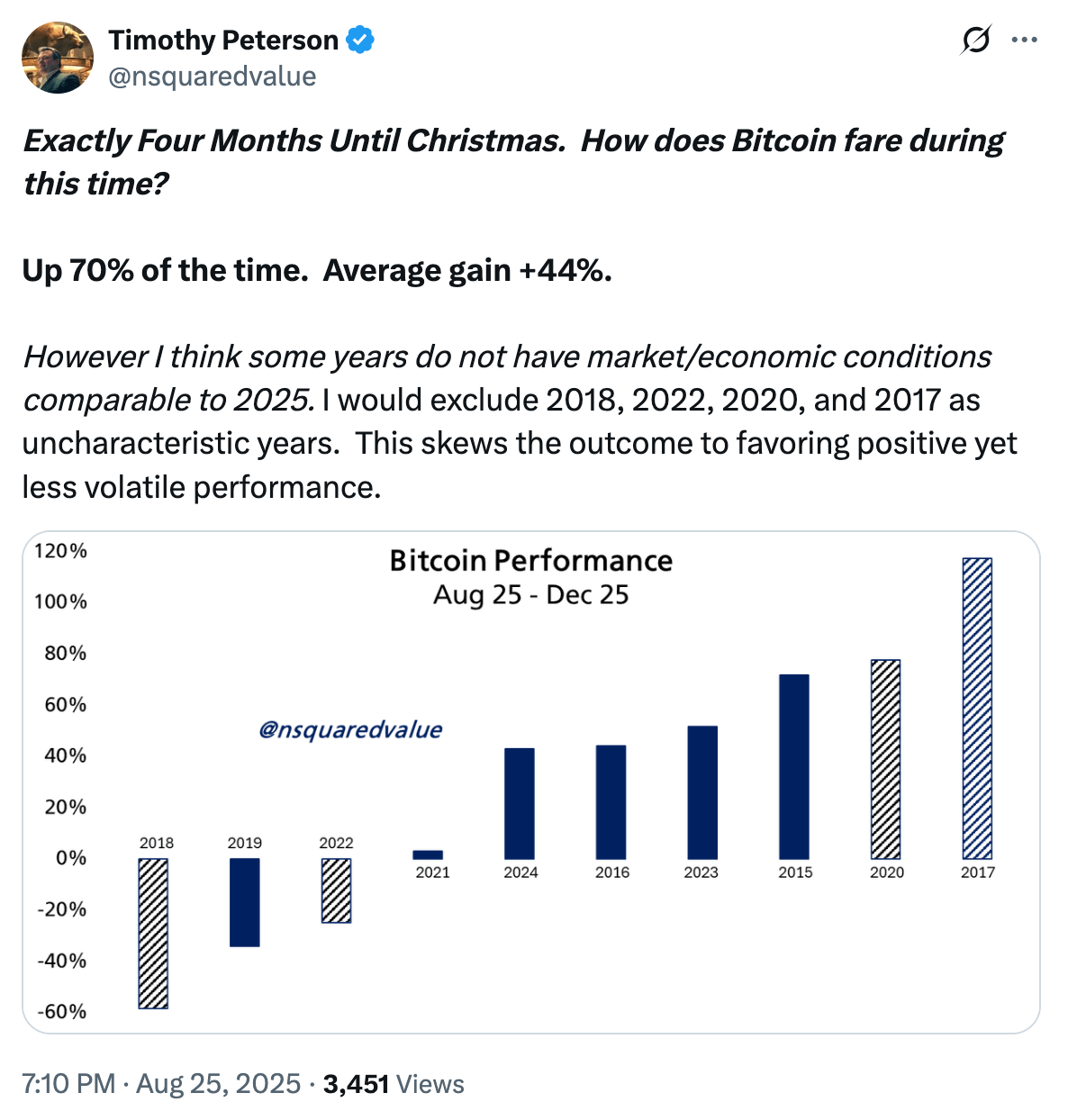1068x1120 pixels.
Task: Select the hatched 2022 bar
Action: [x=337, y=890]
